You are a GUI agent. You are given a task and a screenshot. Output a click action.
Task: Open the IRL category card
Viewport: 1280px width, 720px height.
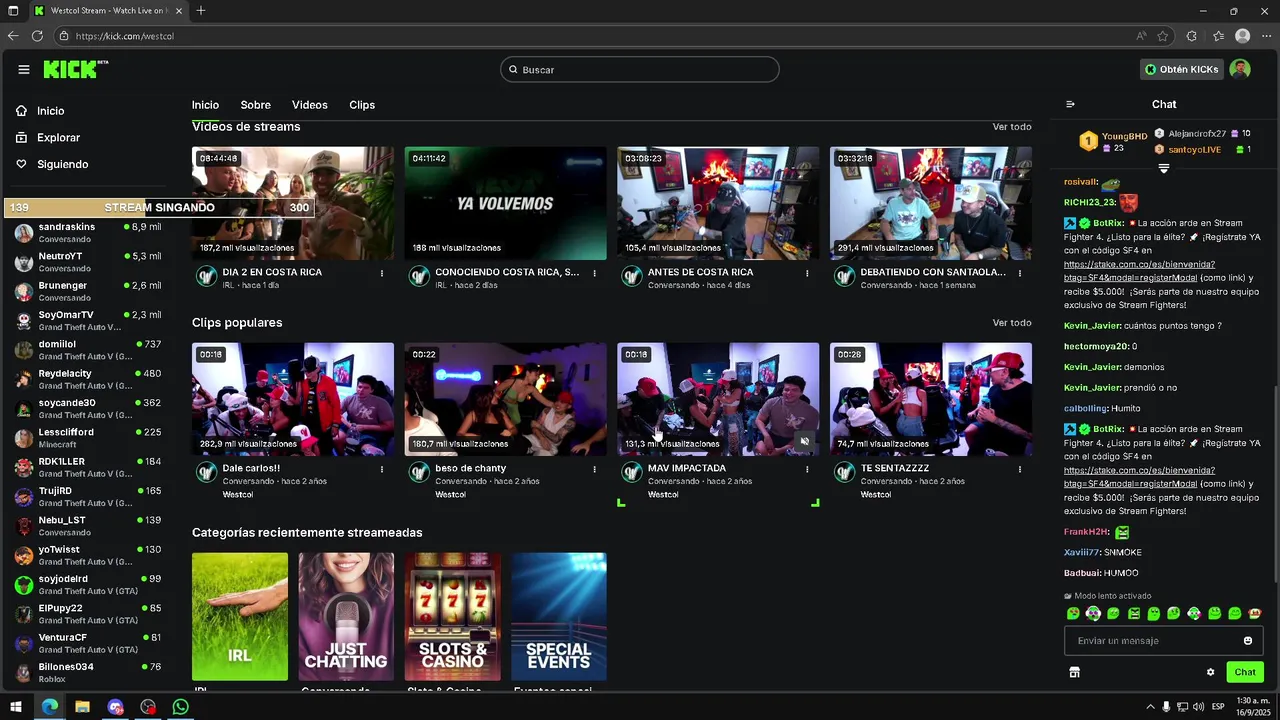pos(240,617)
